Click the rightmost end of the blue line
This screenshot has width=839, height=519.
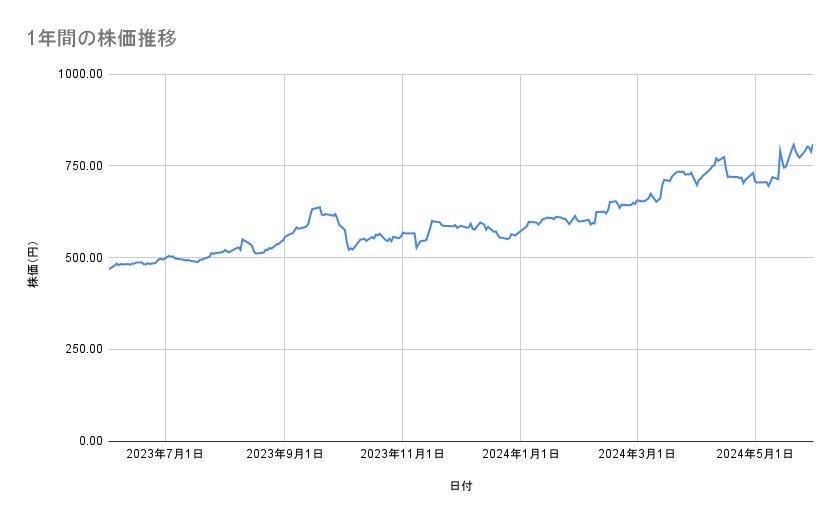click(x=813, y=145)
